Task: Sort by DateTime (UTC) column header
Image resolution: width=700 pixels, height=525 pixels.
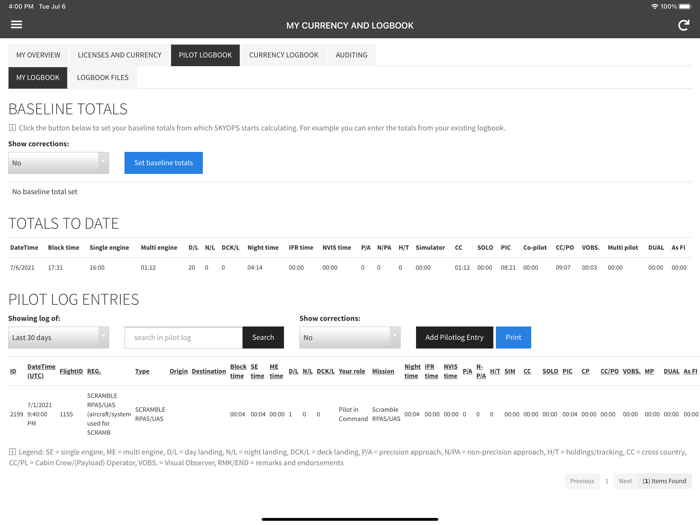Action: tap(41, 371)
